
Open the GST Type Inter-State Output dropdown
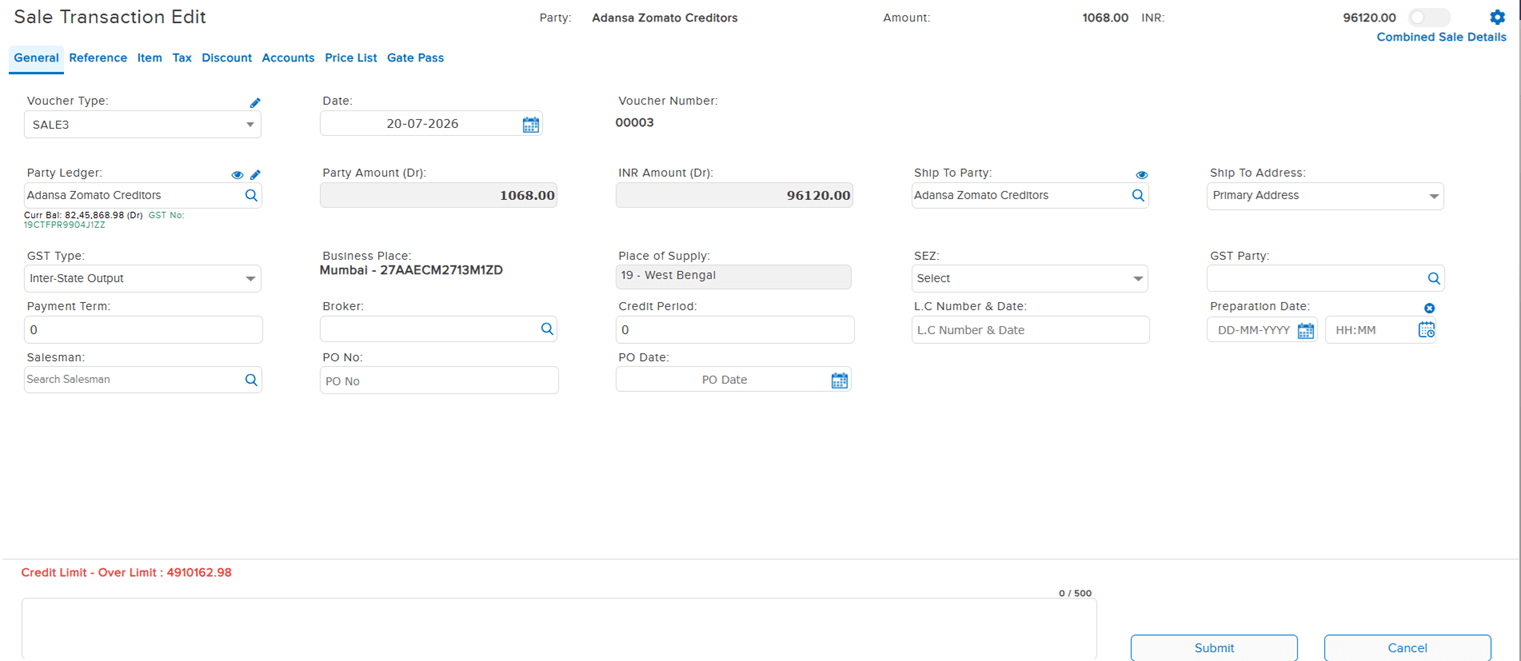pyautogui.click(x=143, y=279)
